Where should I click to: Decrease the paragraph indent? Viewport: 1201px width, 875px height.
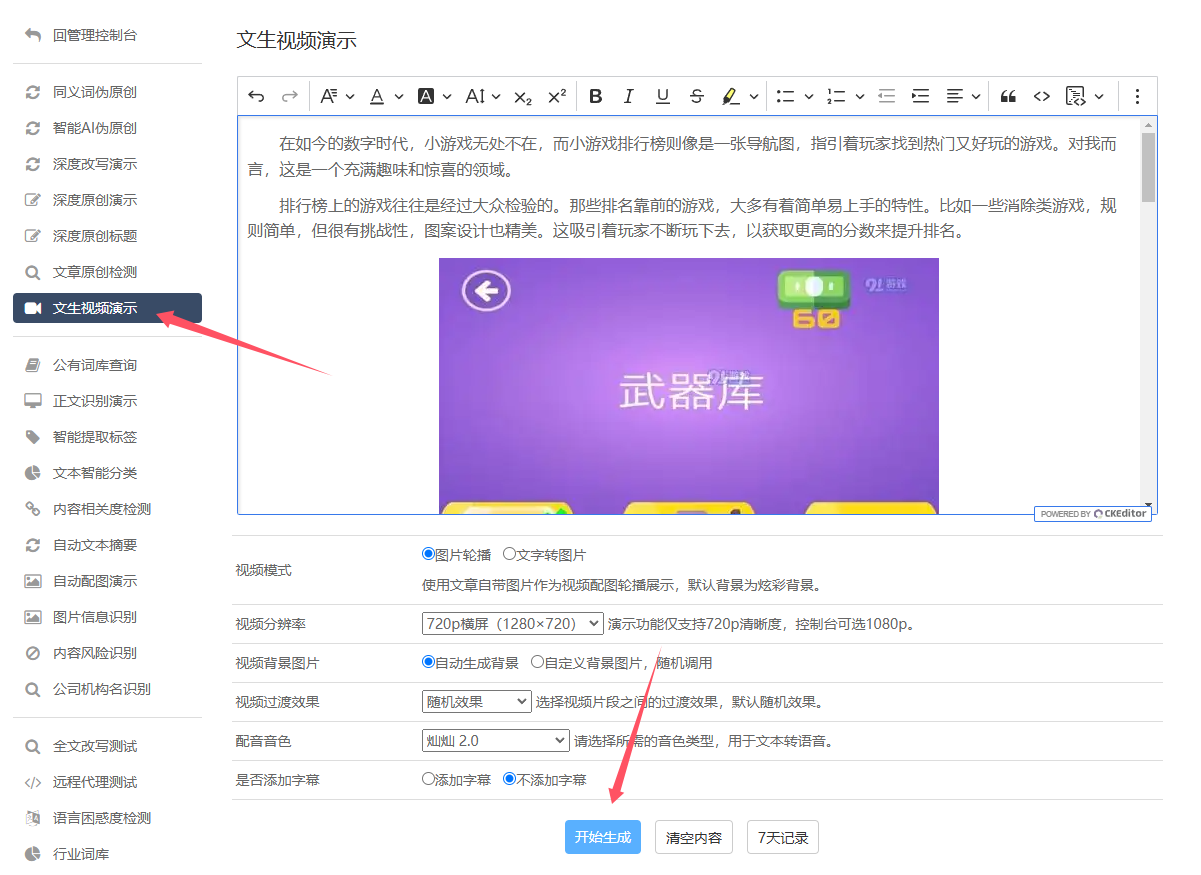(x=886, y=96)
